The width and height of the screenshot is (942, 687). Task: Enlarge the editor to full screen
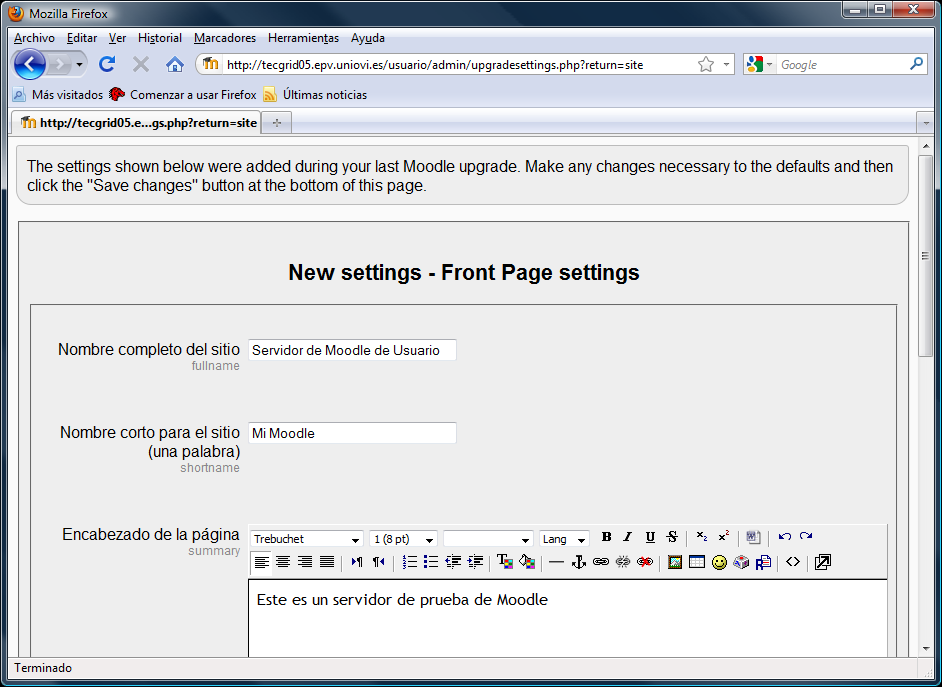tap(822, 562)
